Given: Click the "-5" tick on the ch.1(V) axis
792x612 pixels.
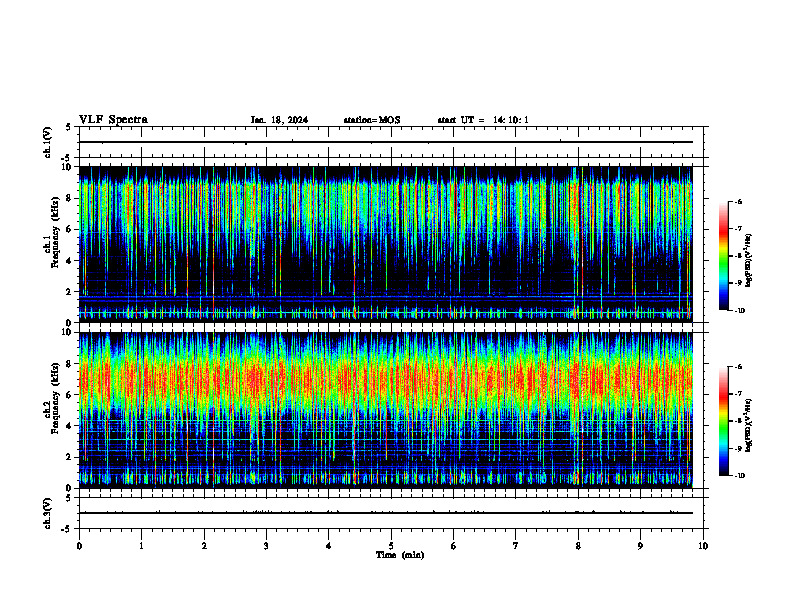Looking at the screenshot, I should [67, 158].
